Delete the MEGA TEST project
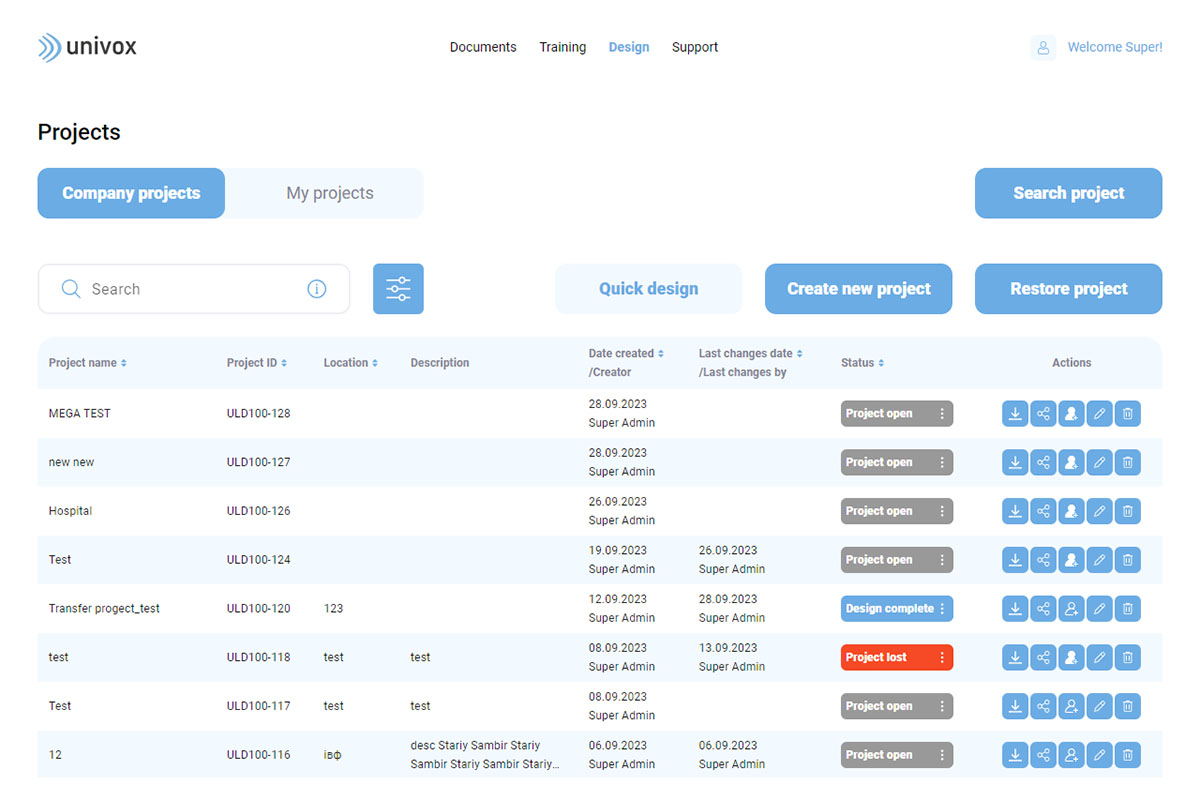The width and height of the screenshot is (1200, 800). click(x=1127, y=414)
